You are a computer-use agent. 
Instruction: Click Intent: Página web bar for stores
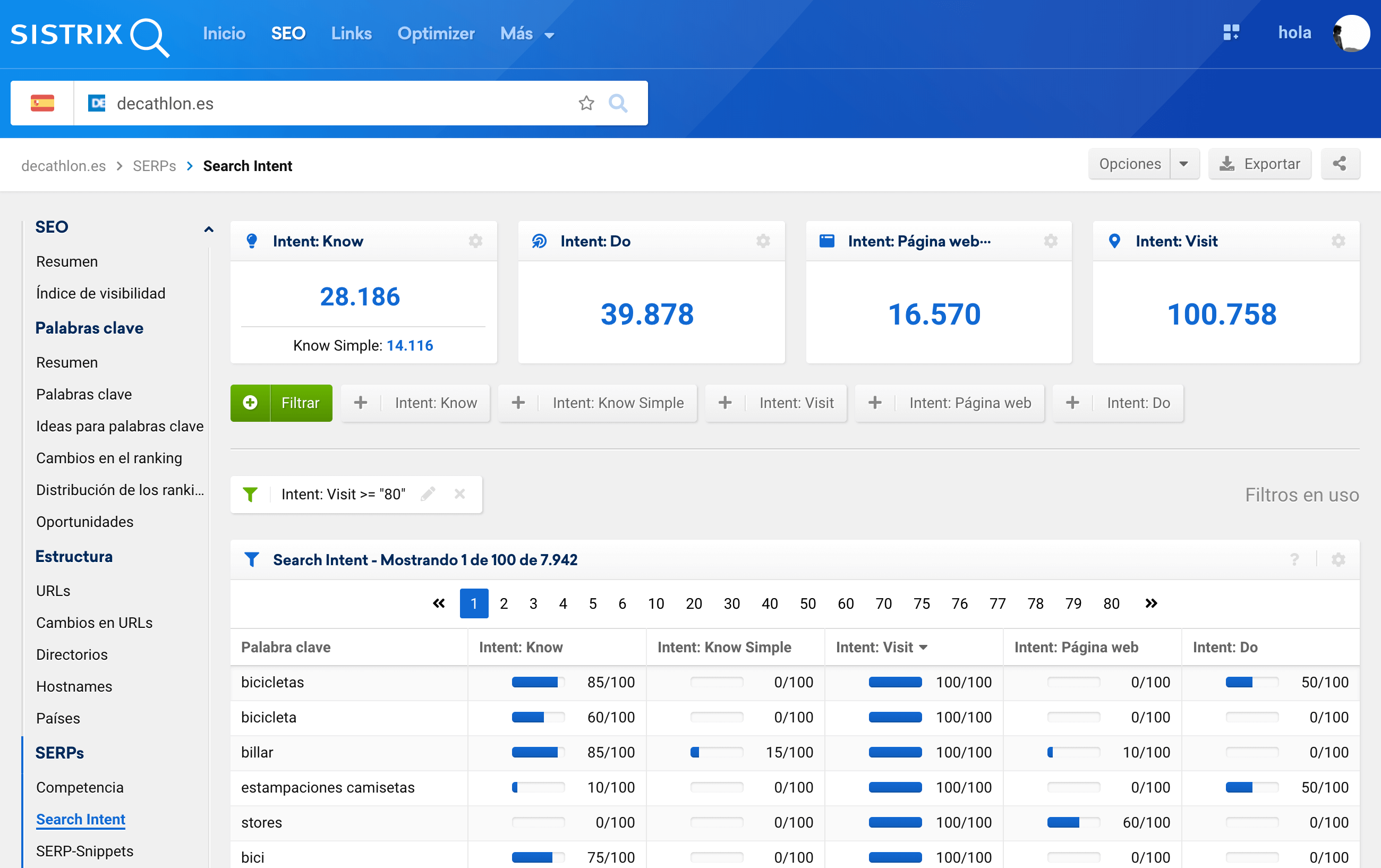1073,822
